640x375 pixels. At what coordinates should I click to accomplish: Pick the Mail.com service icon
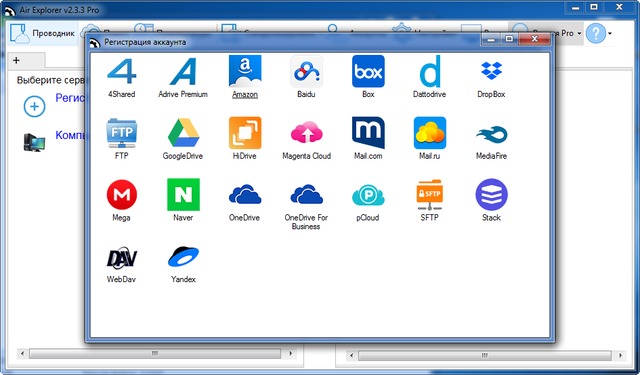368,133
